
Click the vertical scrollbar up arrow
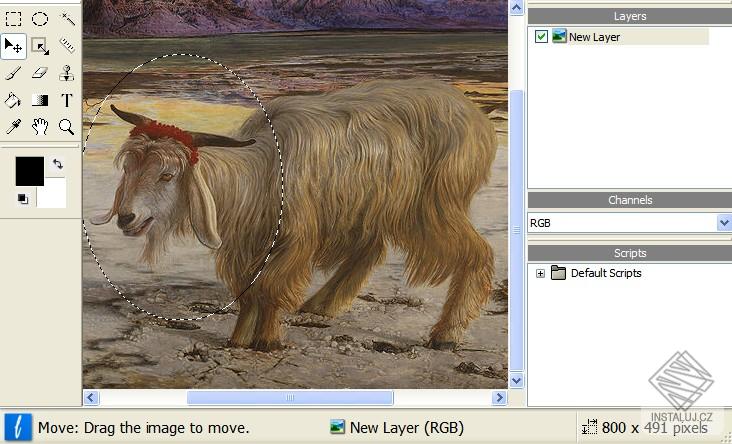[x=516, y=7]
